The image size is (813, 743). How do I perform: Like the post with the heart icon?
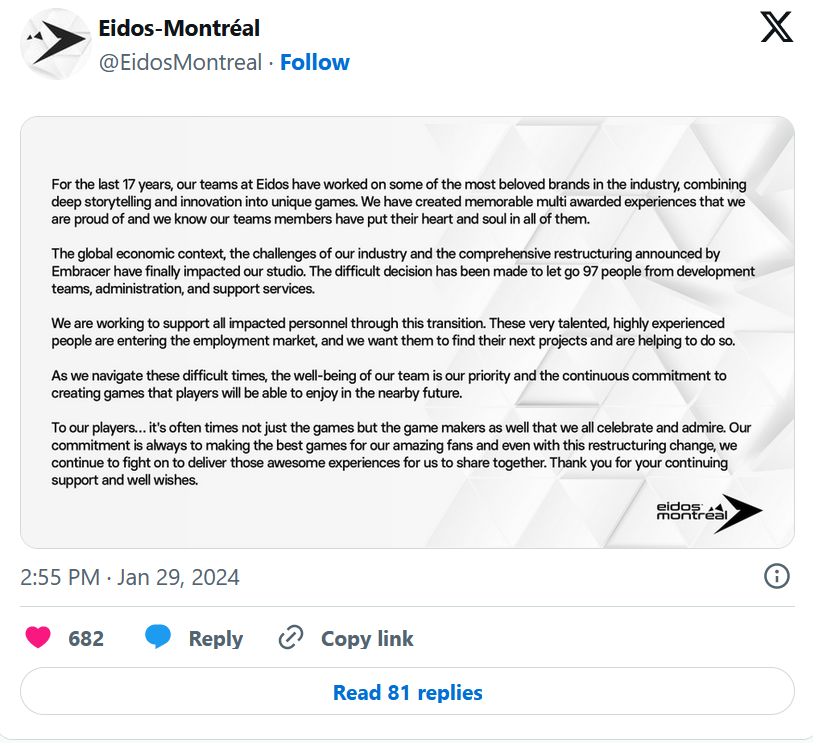38,637
